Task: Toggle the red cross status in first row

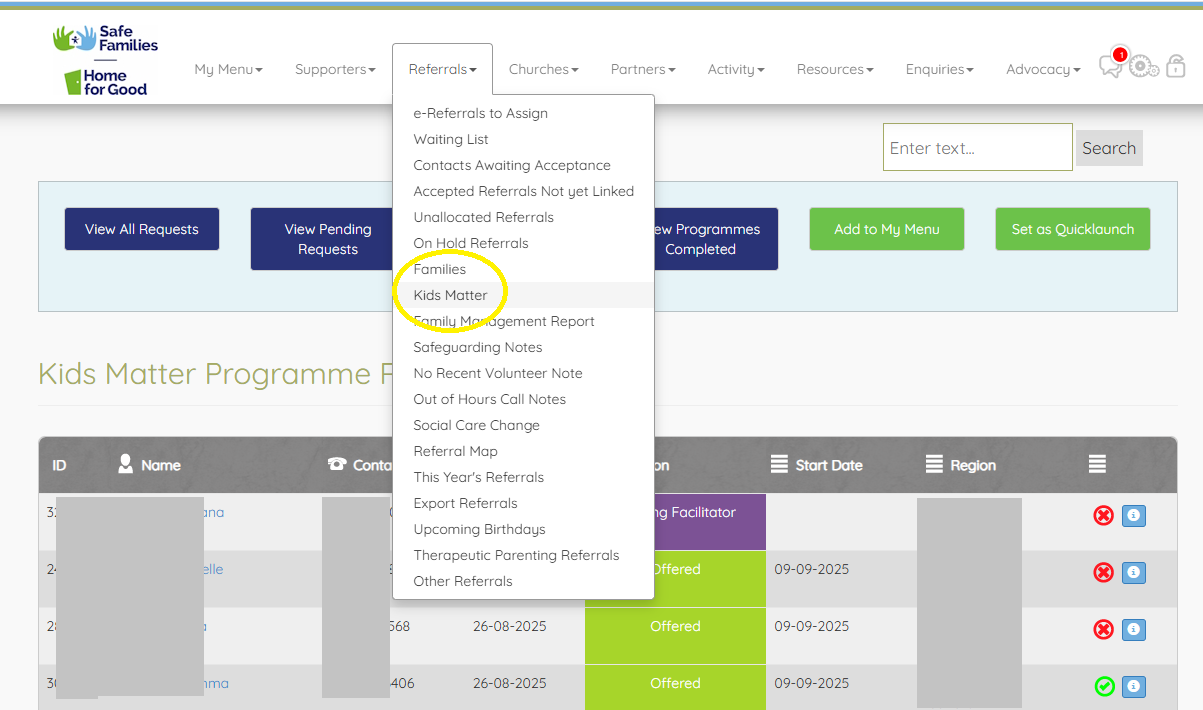Action: tap(1103, 516)
